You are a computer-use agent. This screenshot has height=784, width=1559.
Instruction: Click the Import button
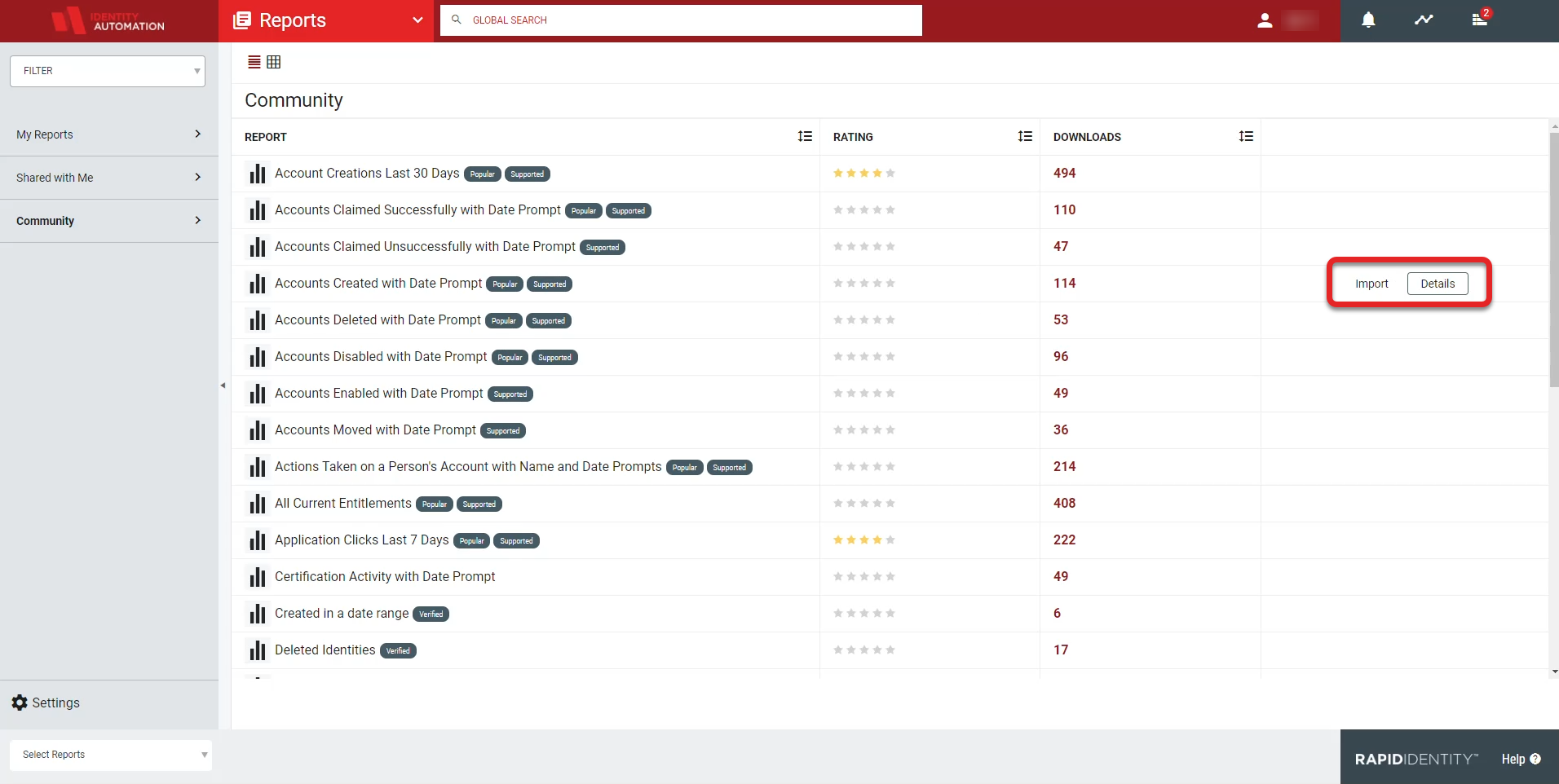click(x=1371, y=284)
